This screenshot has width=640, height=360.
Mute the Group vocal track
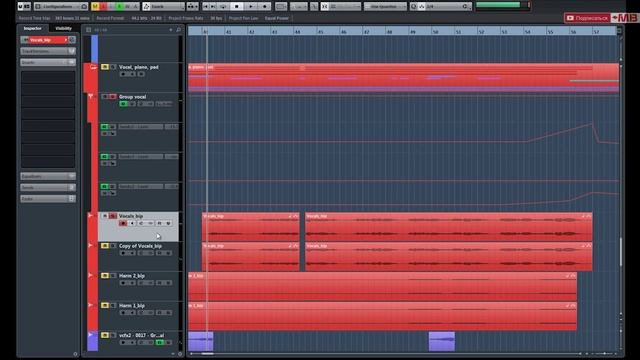tap(105, 97)
